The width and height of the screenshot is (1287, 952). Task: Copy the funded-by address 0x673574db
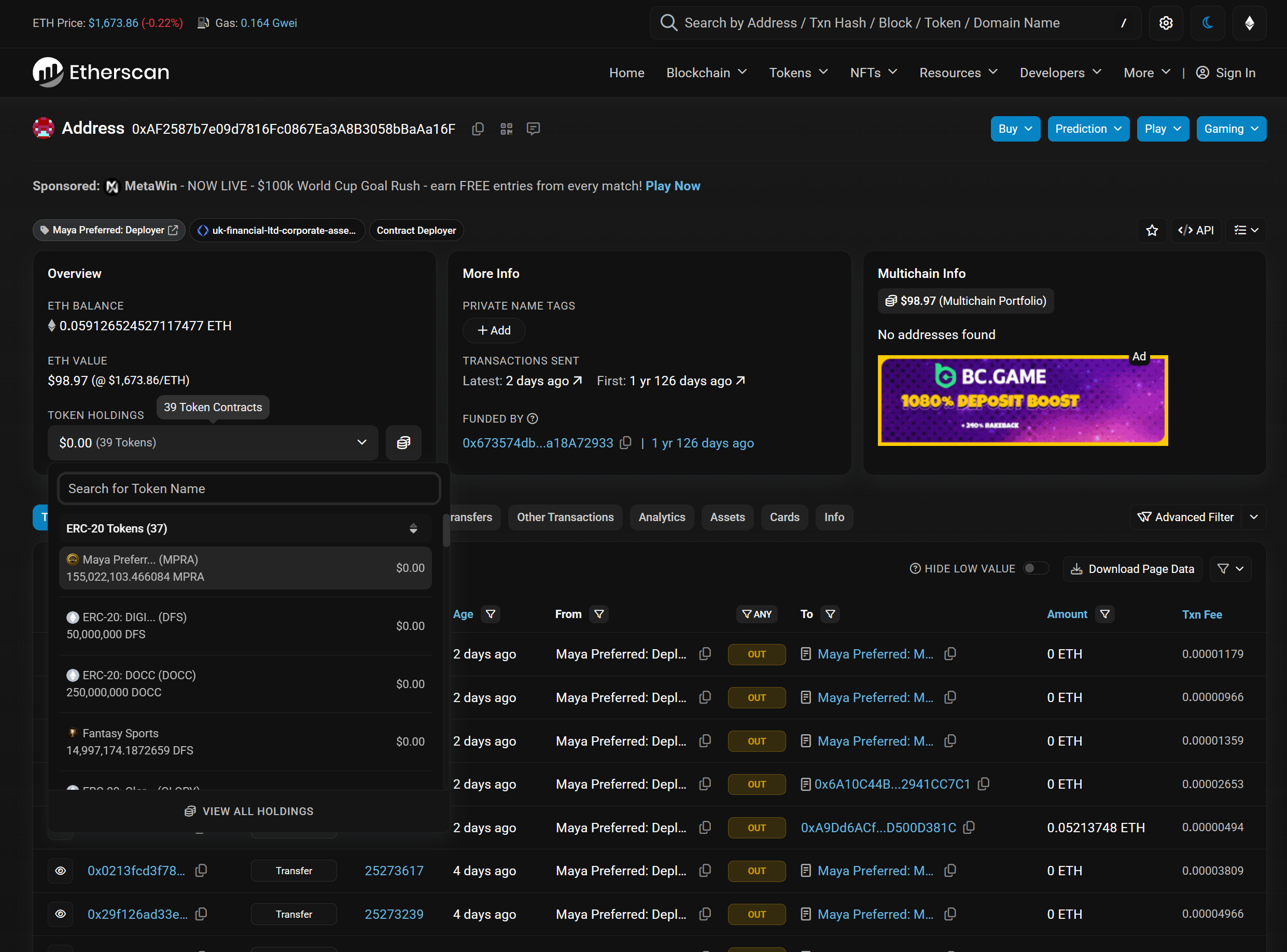pos(625,443)
